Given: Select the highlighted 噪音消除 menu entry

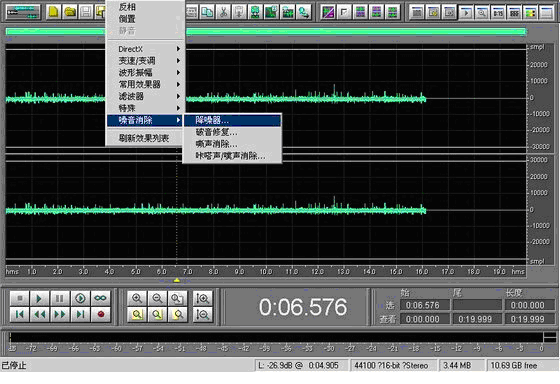Looking at the screenshot, I should pyautogui.click(x=146, y=120).
